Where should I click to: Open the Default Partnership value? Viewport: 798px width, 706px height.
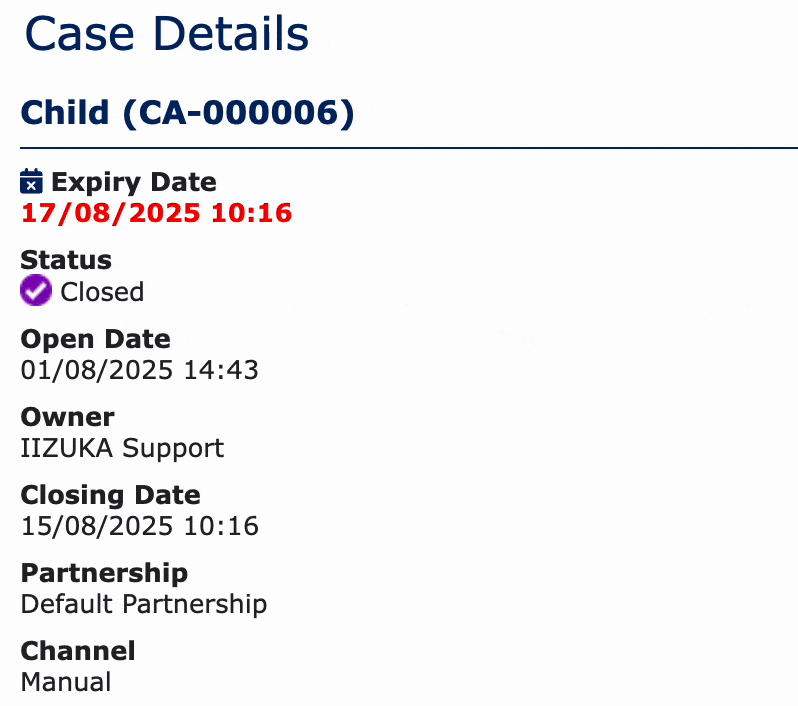point(144,605)
